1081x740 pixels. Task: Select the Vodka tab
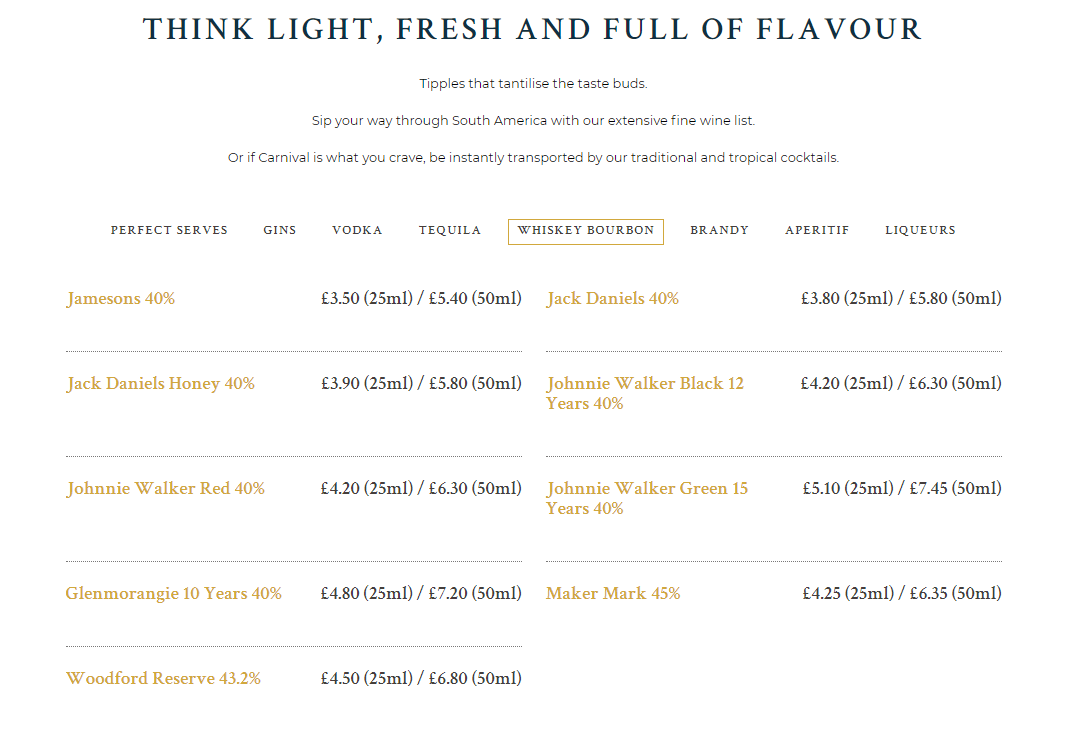click(x=357, y=230)
